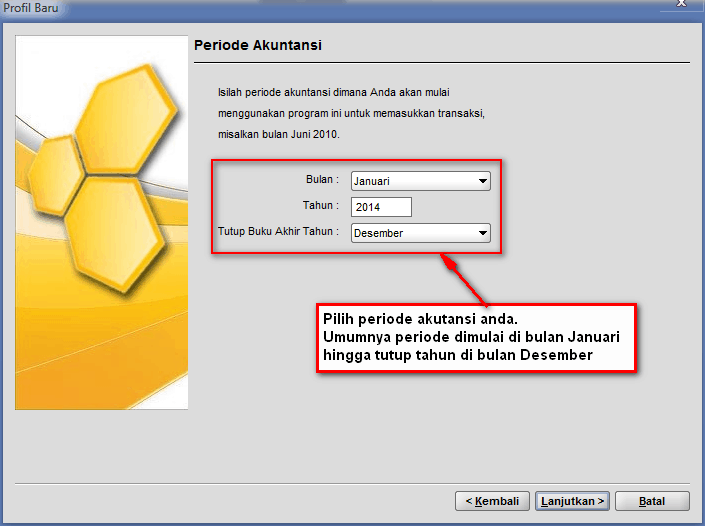Click the Batal cancel button

tap(652, 501)
